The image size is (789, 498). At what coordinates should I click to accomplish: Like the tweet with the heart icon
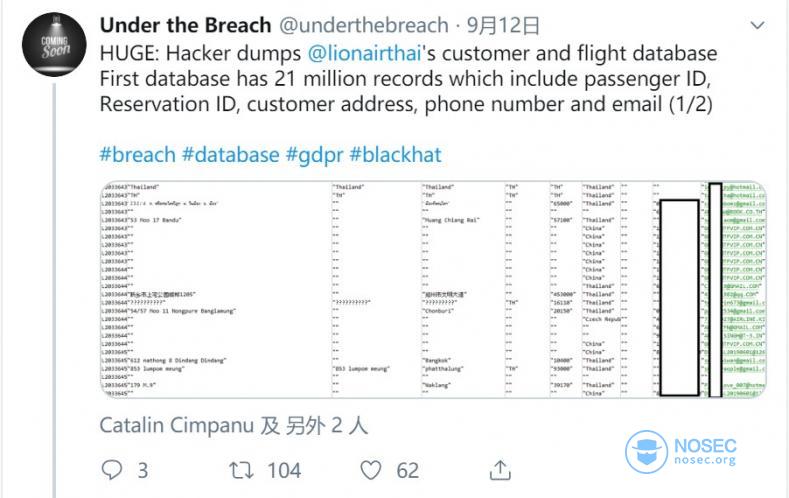[371, 470]
